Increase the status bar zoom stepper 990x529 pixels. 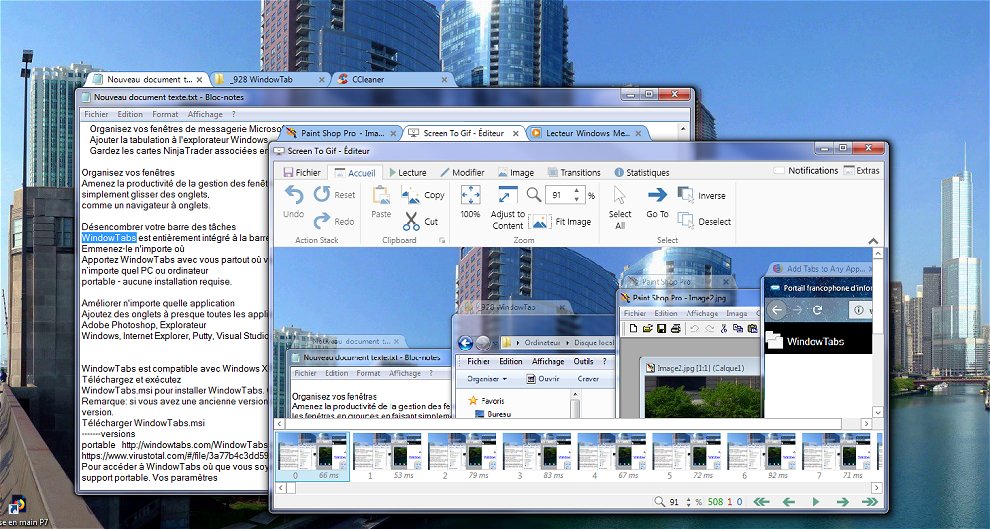coord(688,499)
